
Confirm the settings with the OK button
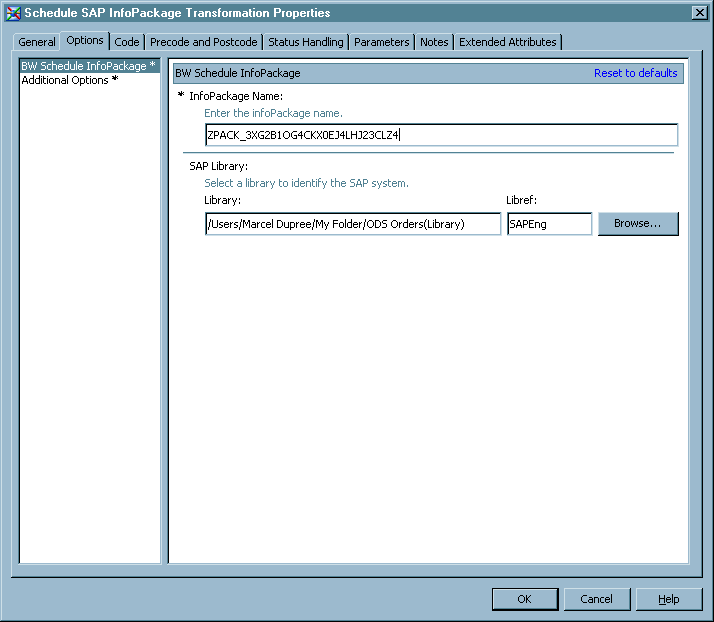point(524,599)
